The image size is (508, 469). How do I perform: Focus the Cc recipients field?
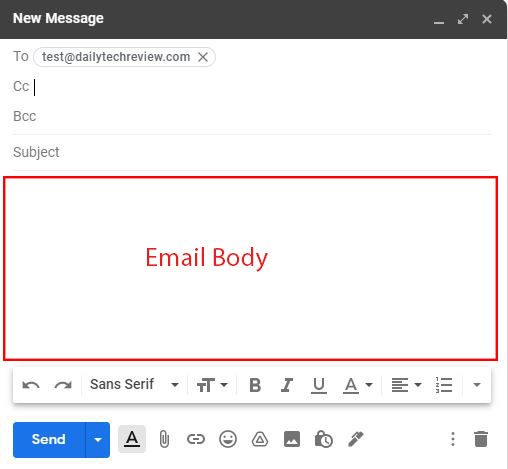tap(252, 87)
